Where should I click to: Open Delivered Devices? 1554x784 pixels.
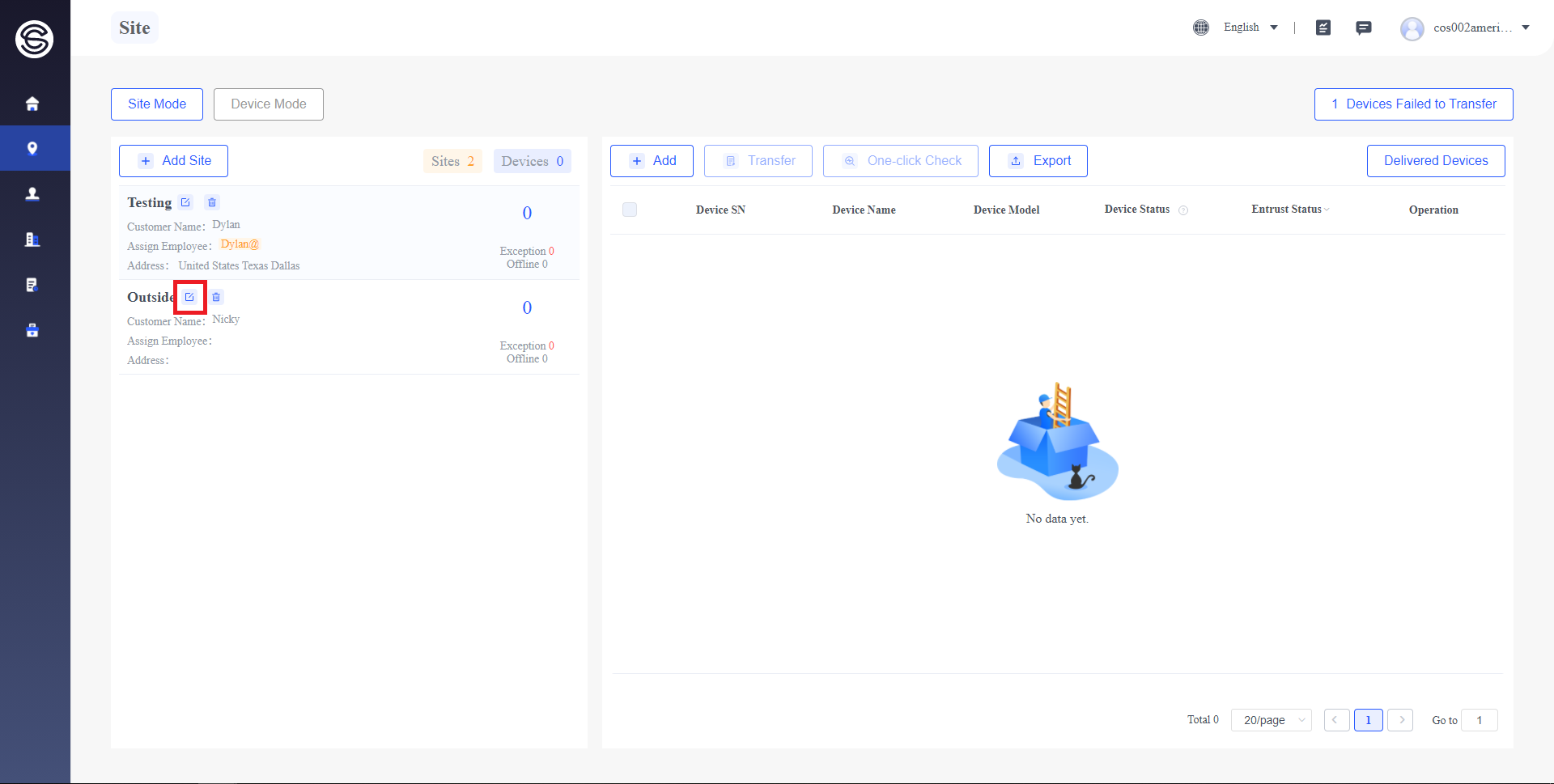(x=1436, y=161)
